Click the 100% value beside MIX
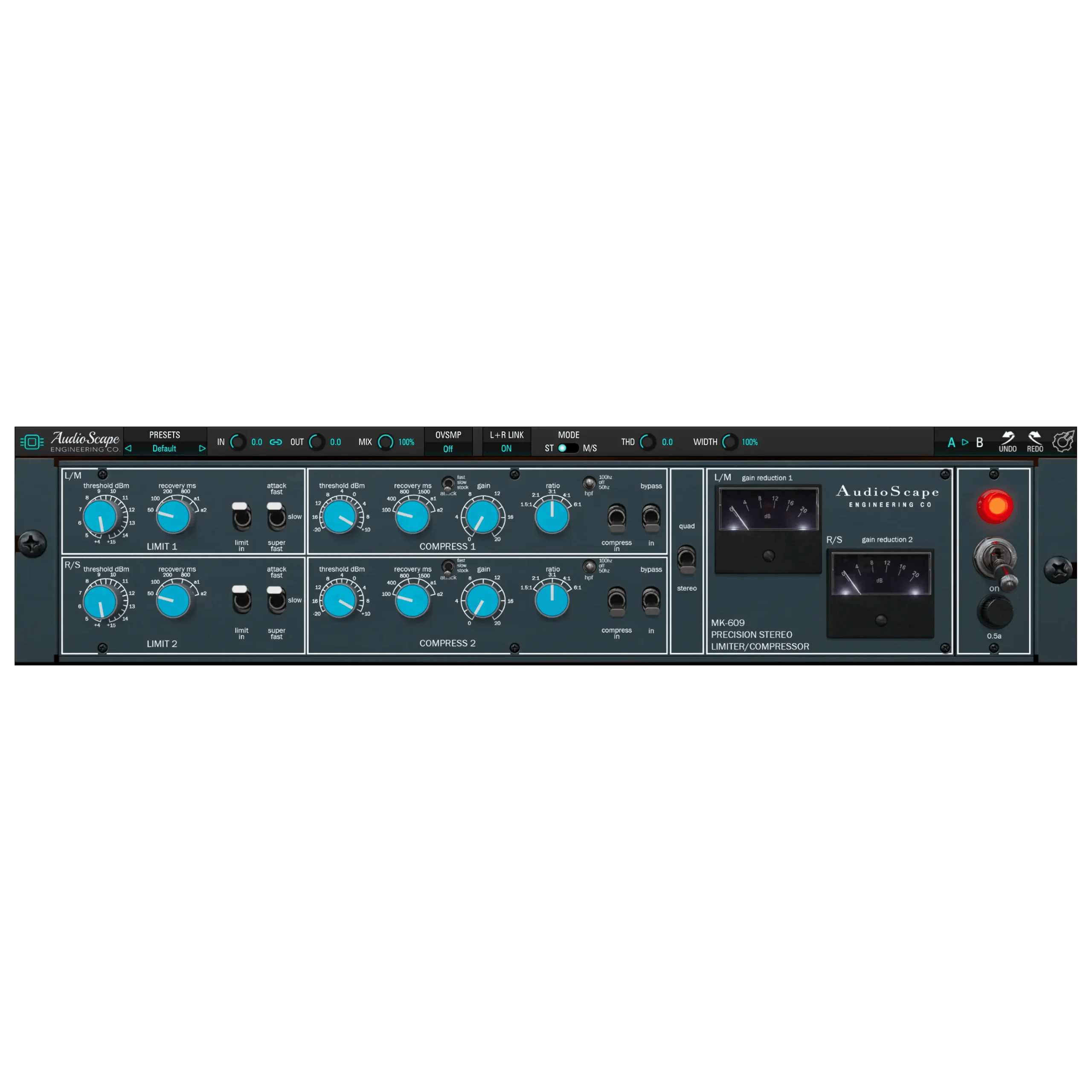This screenshot has height=1092, width=1092. (406, 442)
